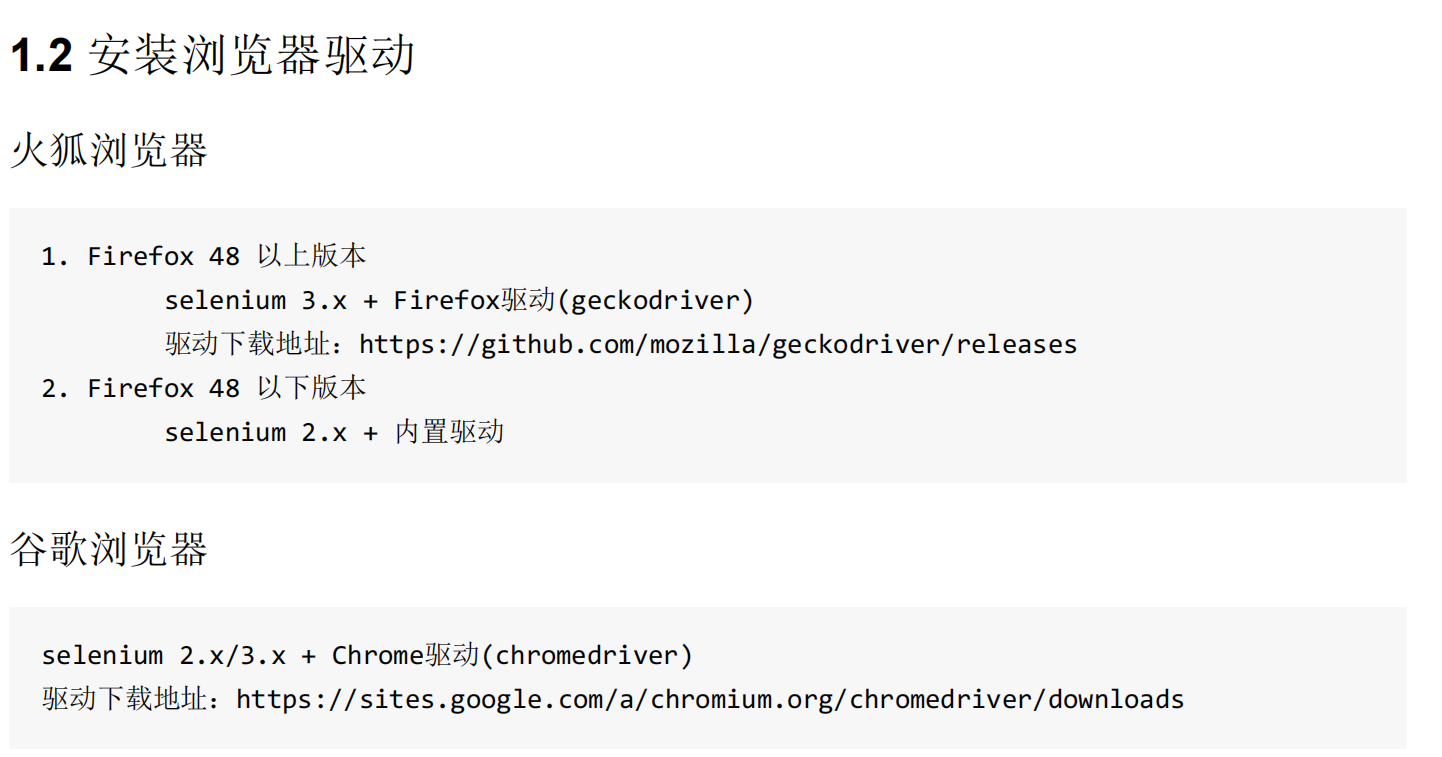Click the "谷歌浏览器" subheading
The width and height of the screenshot is (1442, 757).
click(109, 550)
